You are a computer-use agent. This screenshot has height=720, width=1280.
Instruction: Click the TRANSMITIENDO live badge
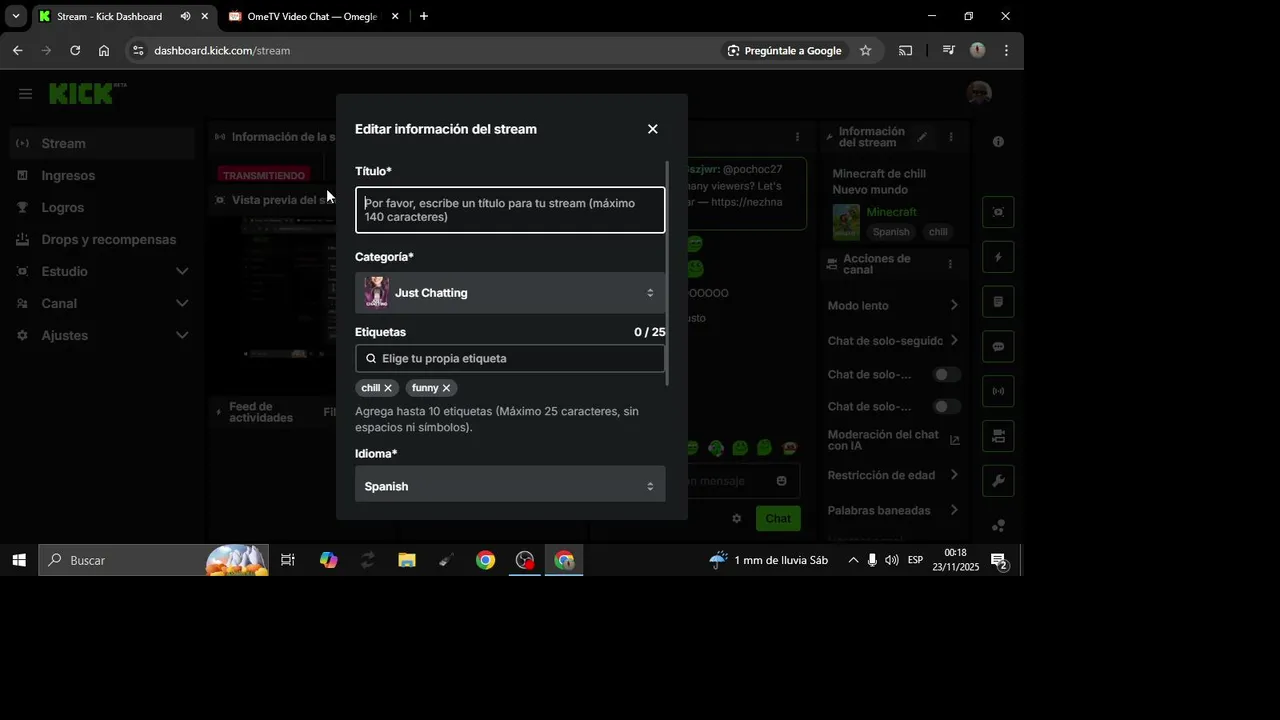click(264, 175)
